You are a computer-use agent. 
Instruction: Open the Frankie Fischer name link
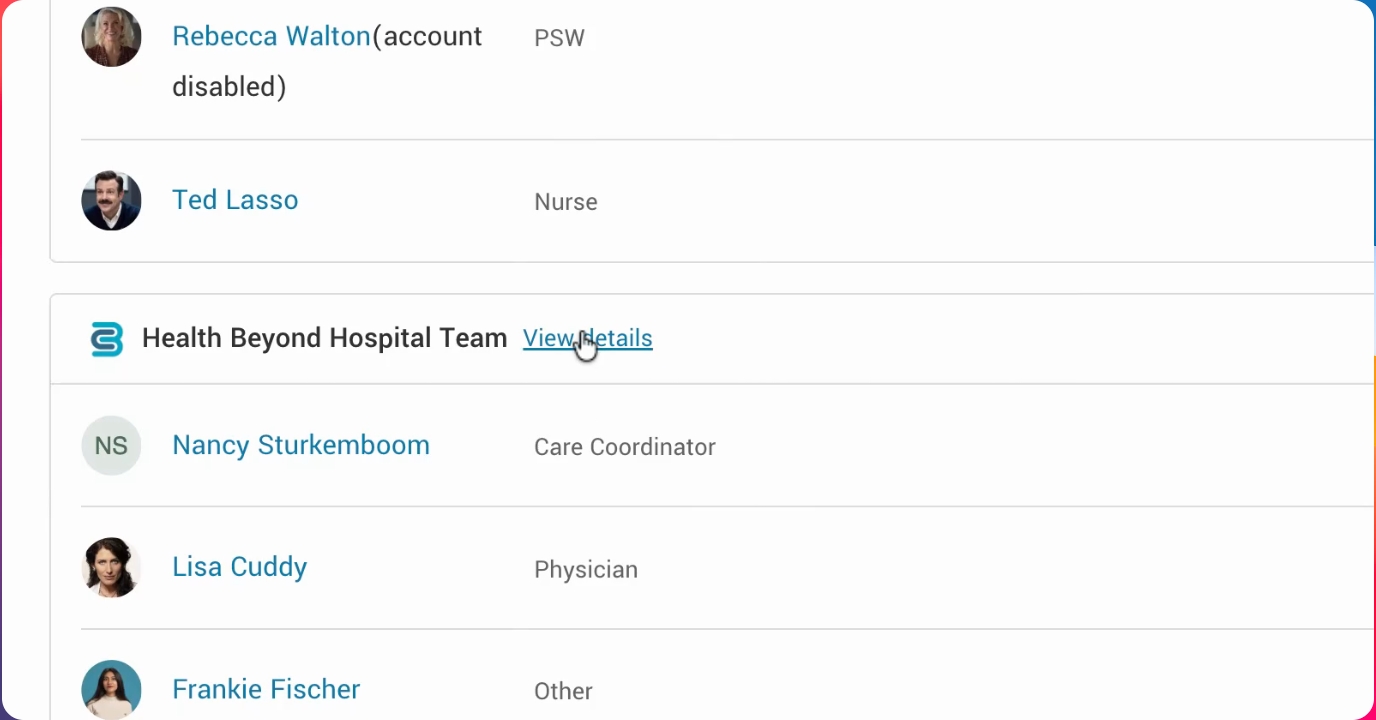[266, 689]
